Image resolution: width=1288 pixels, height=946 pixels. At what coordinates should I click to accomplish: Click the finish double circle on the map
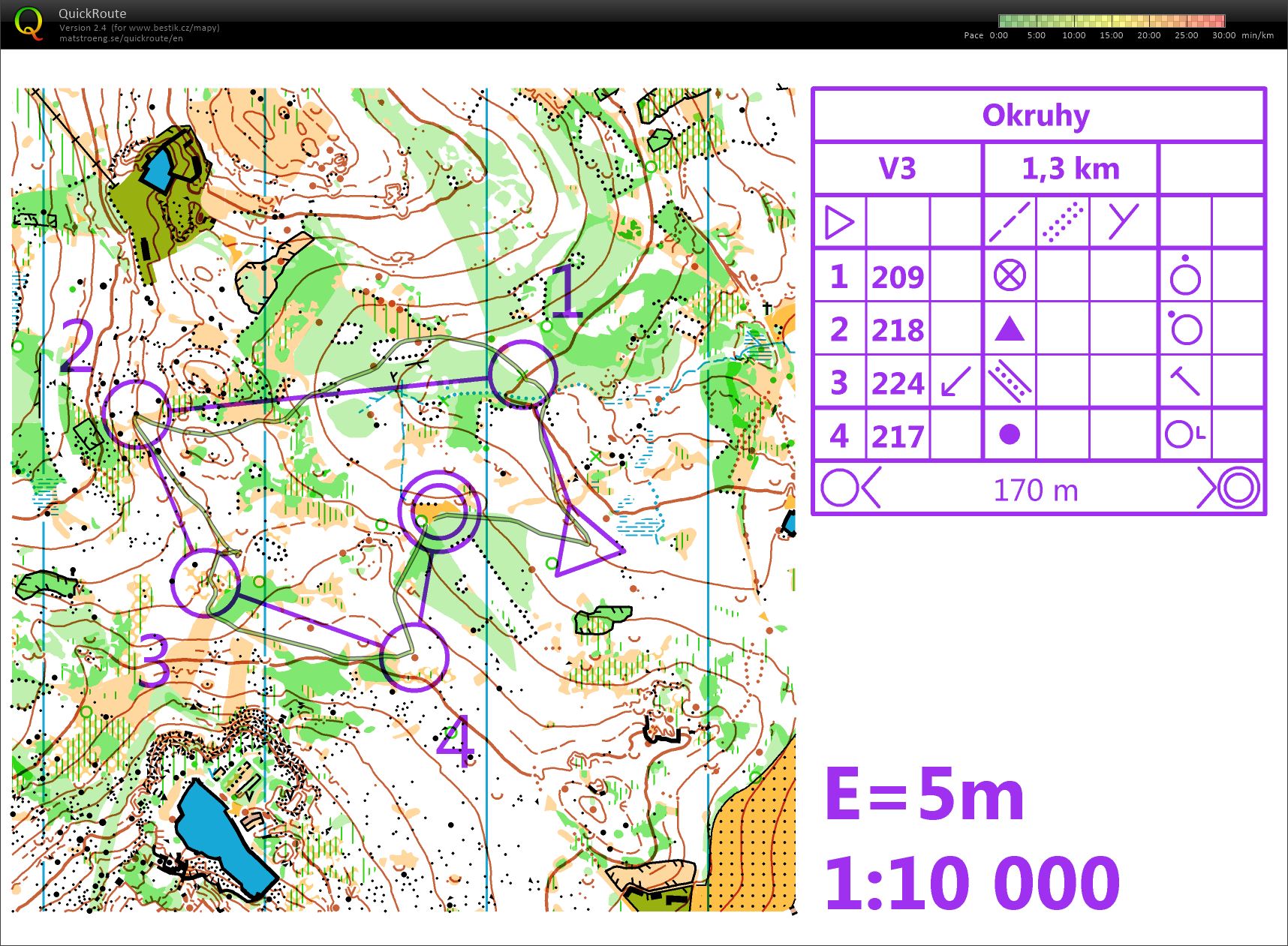click(438, 512)
